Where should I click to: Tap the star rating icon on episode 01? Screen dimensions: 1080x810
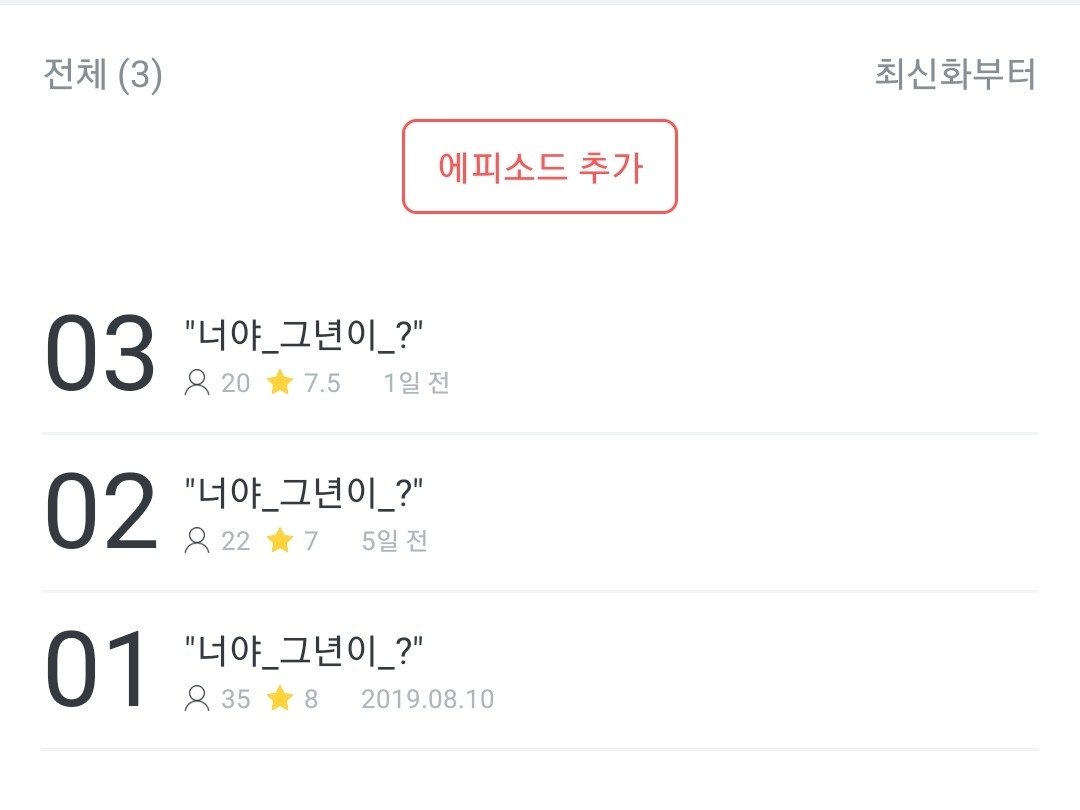pos(280,698)
